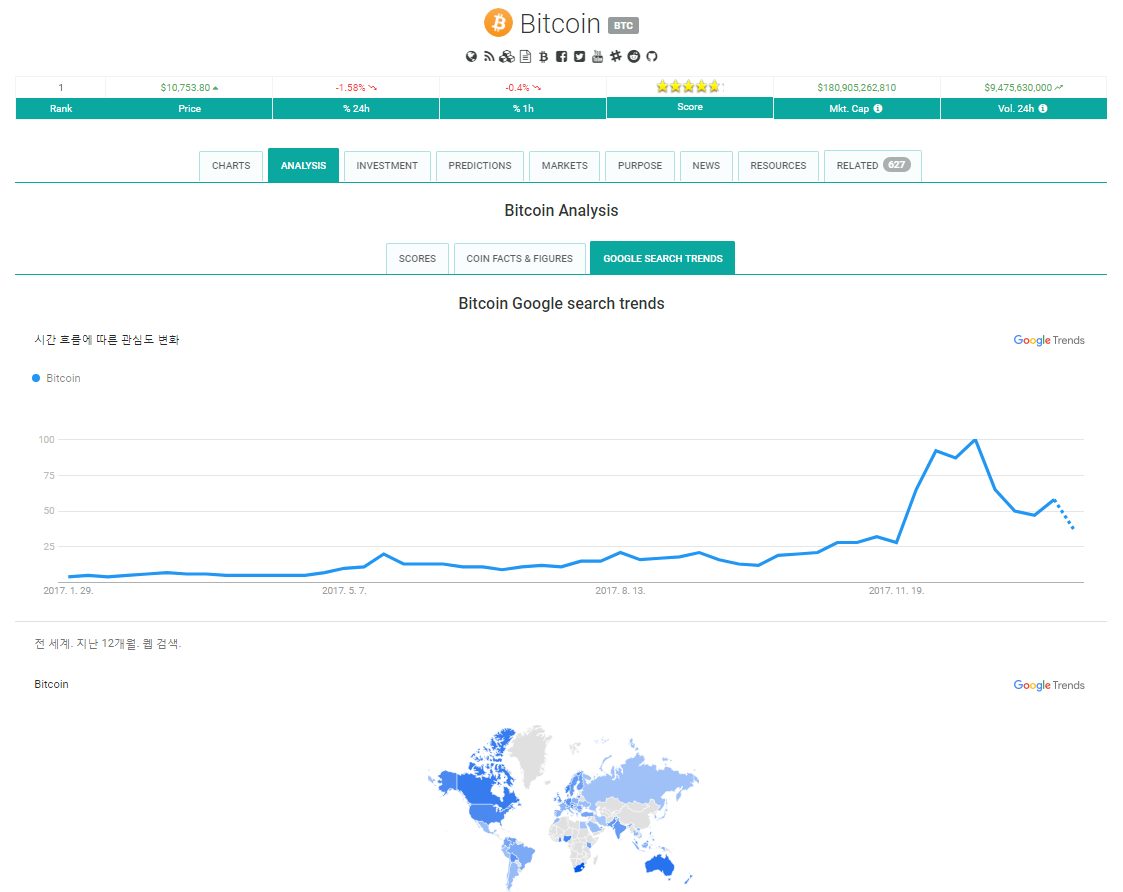Screen dimensions: 1123x892
Task: Open the Slack community icon
Action: 616,57
